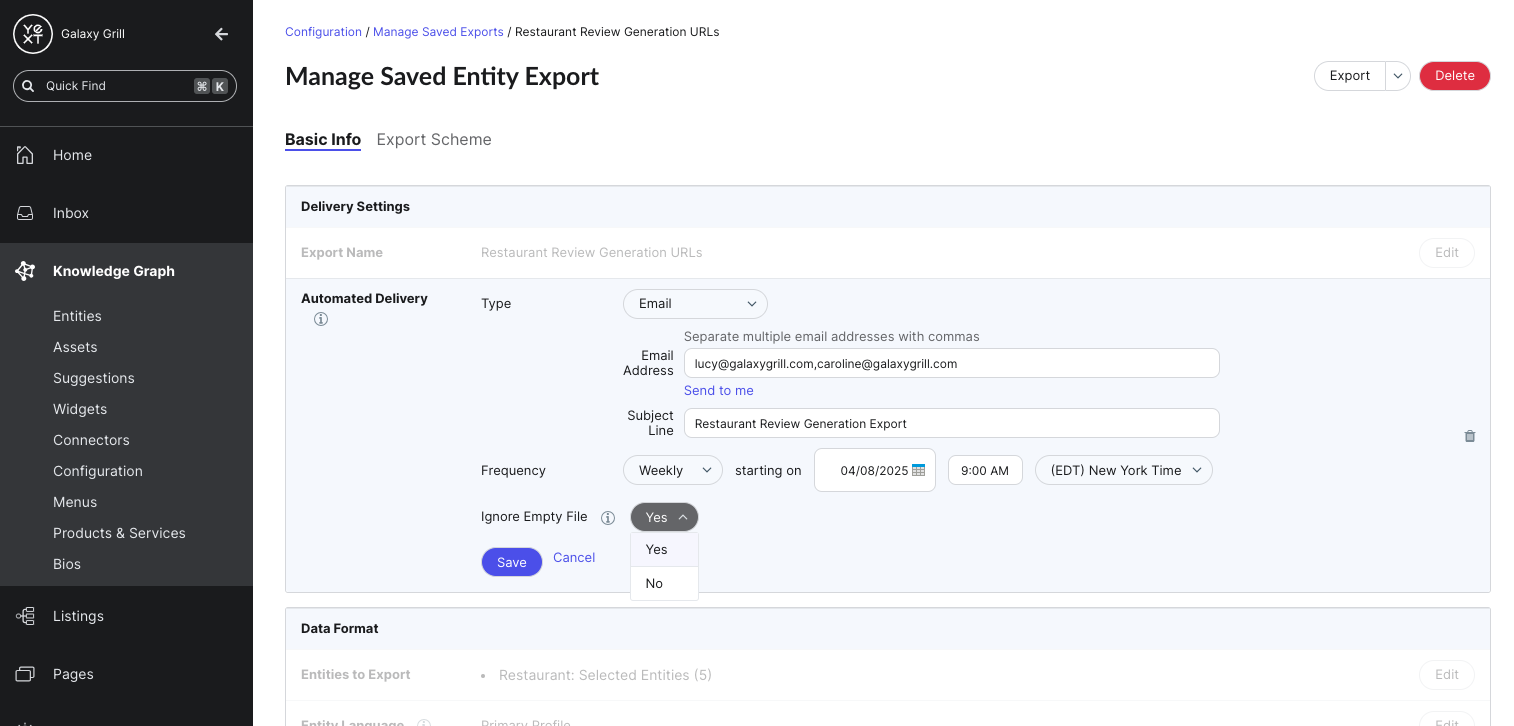1514x726 pixels.
Task: Click the Yext logo icon
Action: (33, 34)
